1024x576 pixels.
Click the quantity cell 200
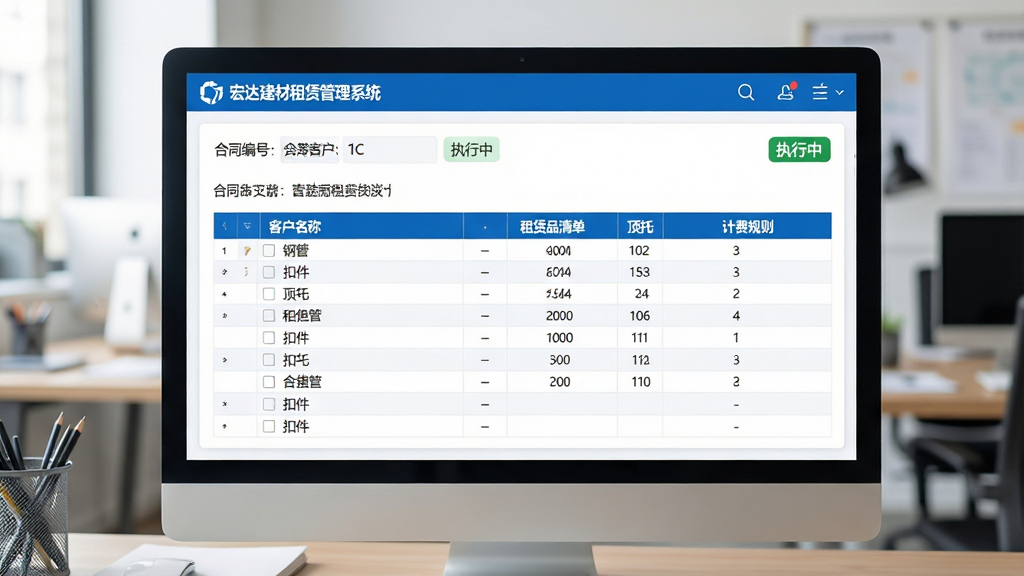pyautogui.click(x=560, y=382)
